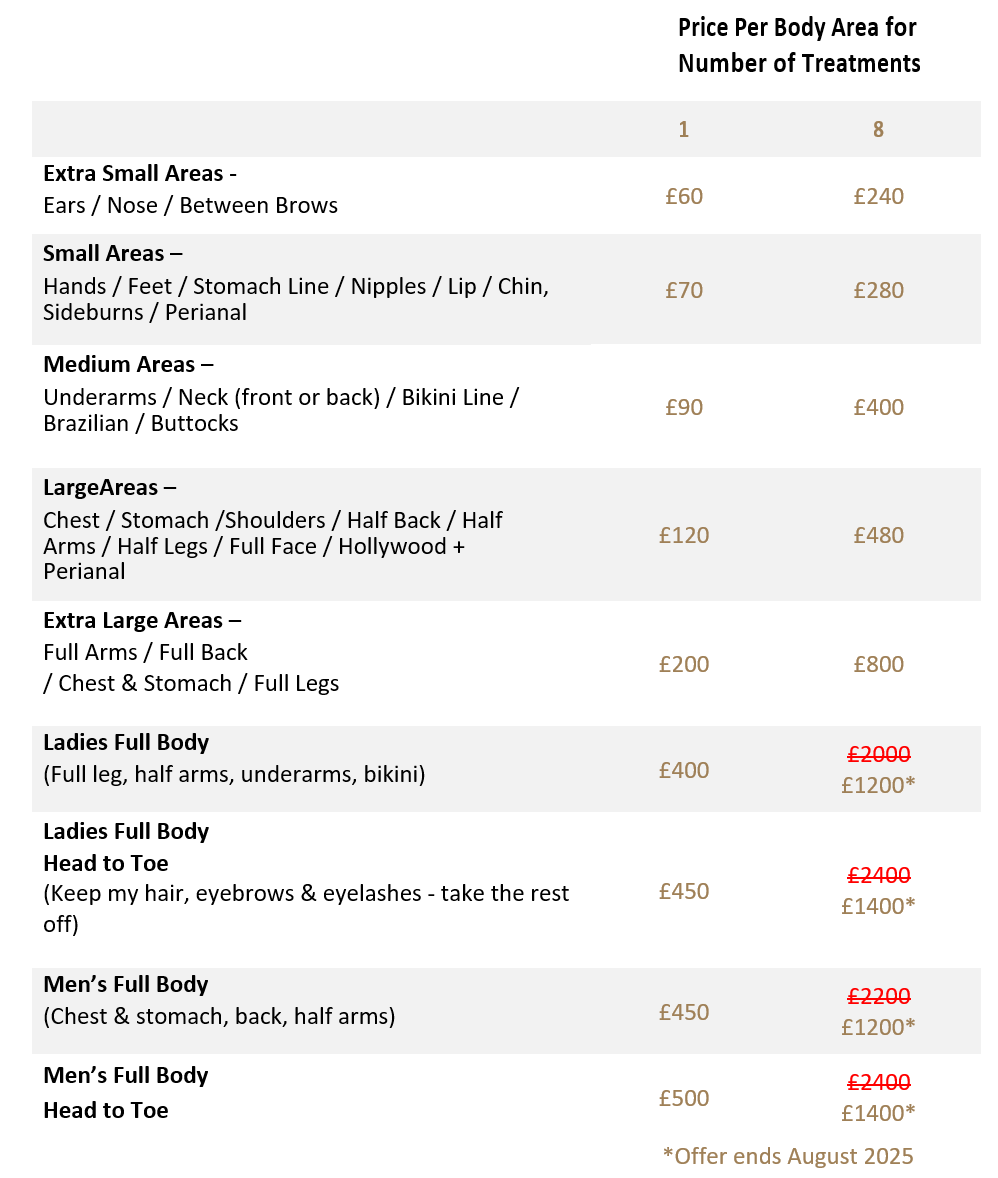Select the £1200* Ladies Full Body offer

click(x=878, y=785)
